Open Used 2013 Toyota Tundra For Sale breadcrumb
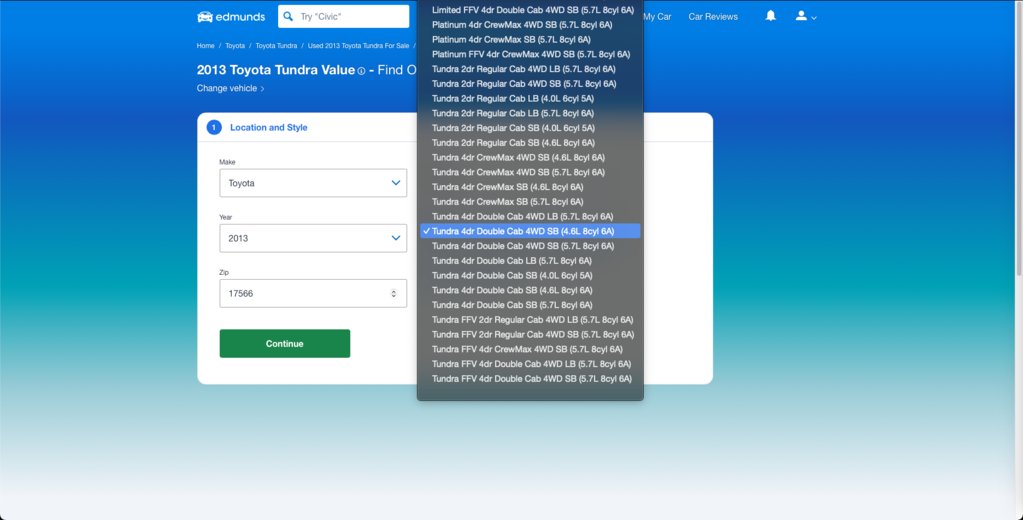The height and width of the screenshot is (520, 1023). click(x=358, y=46)
